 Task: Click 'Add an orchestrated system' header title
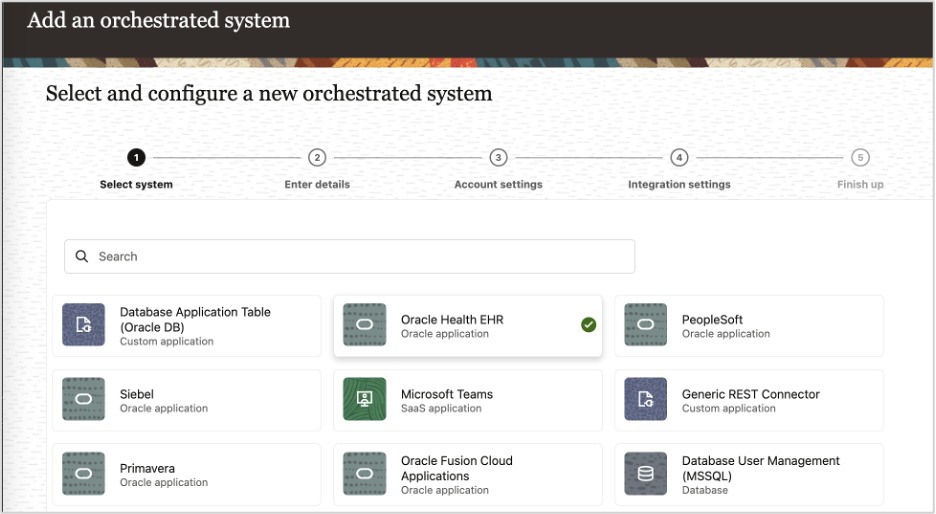[x=159, y=20]
